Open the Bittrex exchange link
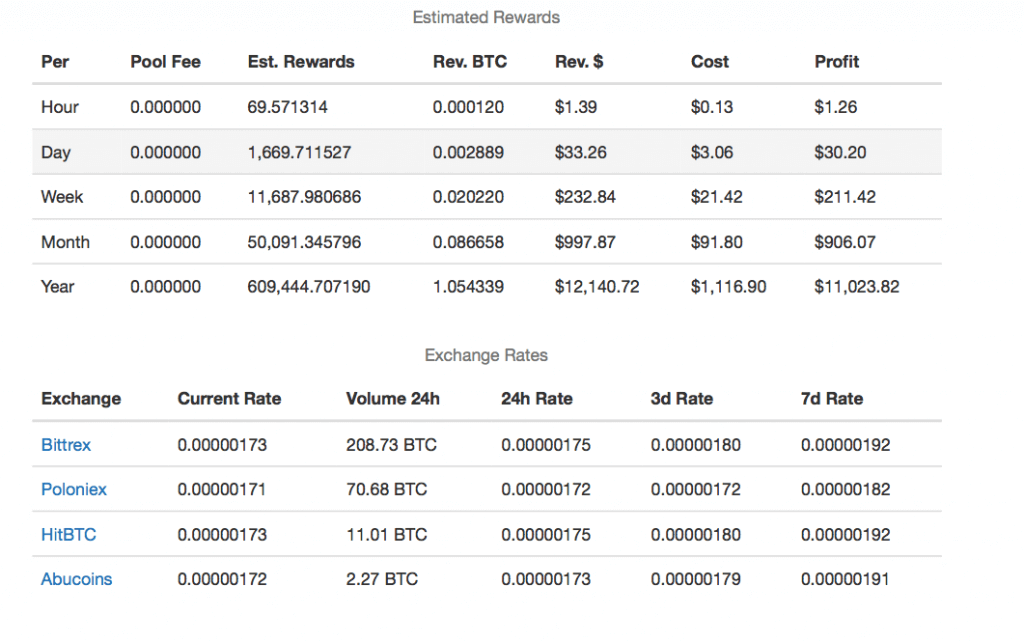This screenshot has width=1024, height=642. (66, 445)
